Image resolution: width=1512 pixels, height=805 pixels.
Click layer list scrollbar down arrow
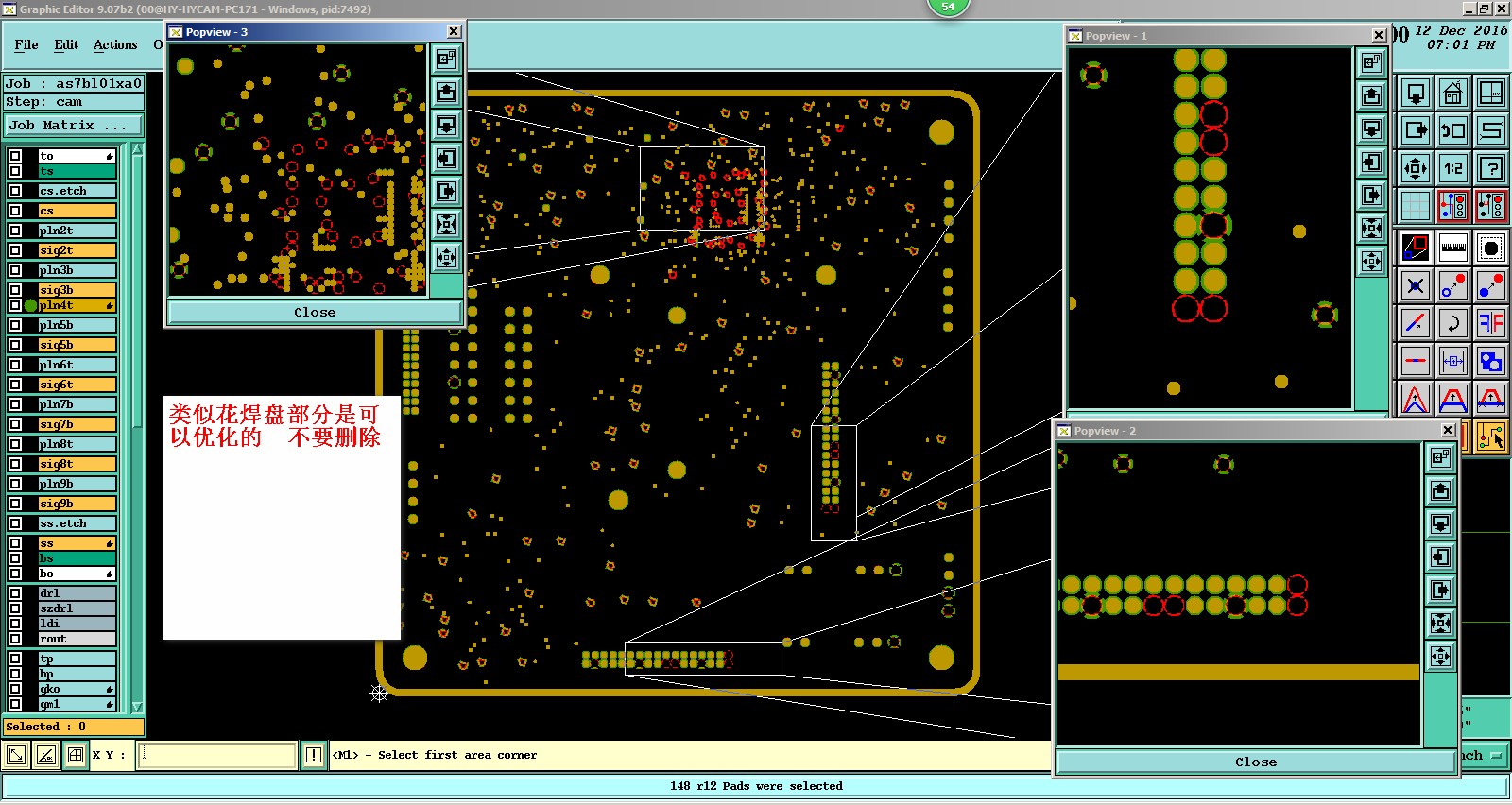[137, 707]
